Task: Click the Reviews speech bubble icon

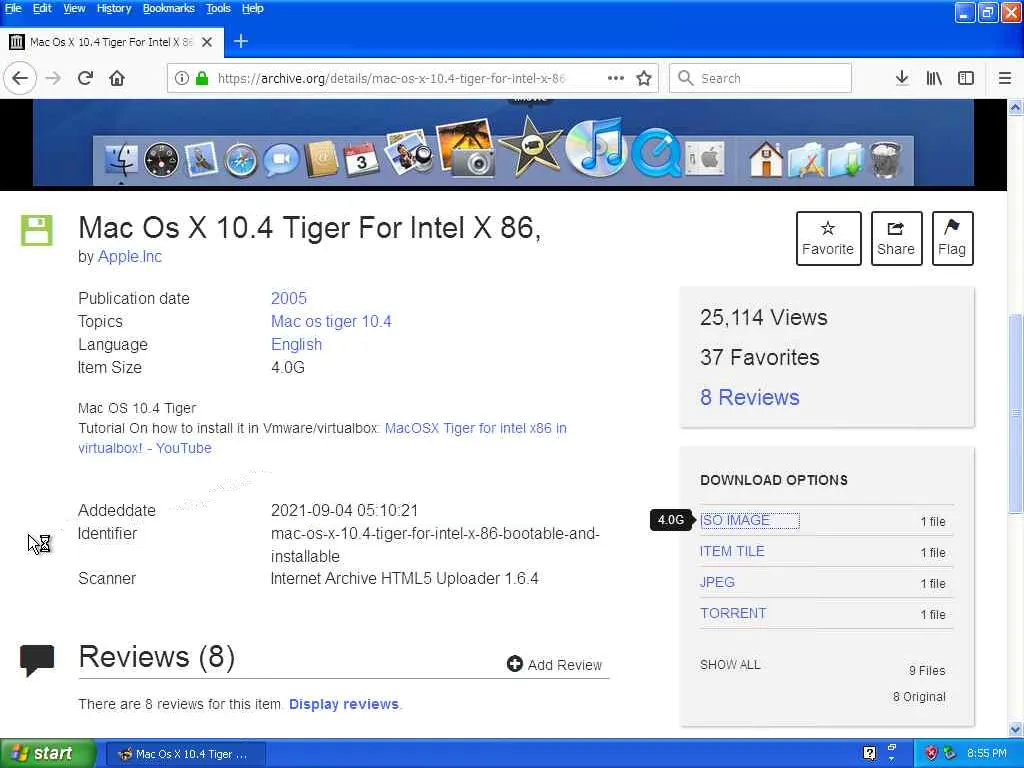Action: [x=37, y=660]
